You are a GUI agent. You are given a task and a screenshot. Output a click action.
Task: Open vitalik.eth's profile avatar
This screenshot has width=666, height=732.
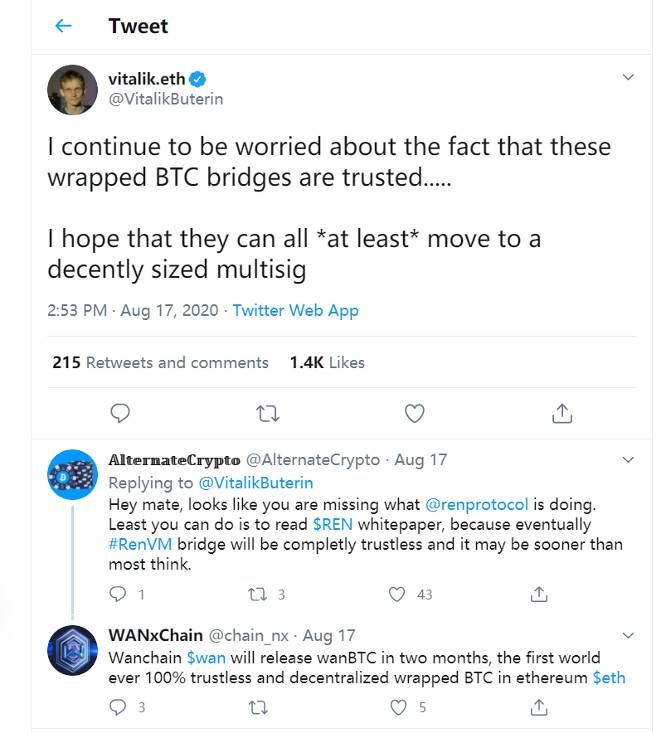73,91
